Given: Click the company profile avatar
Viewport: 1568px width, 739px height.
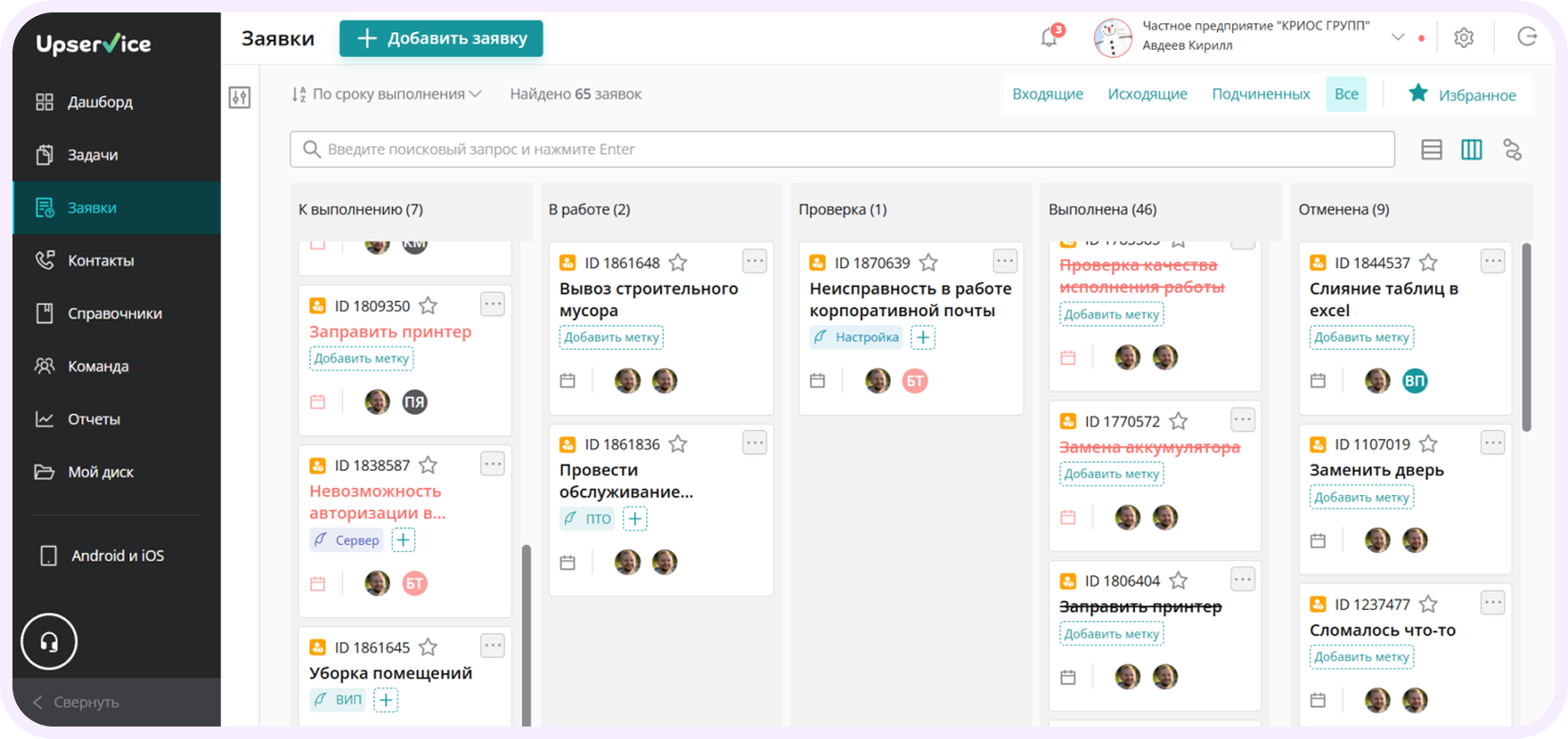Looking at the screenshot, I should click(1113, 38).
